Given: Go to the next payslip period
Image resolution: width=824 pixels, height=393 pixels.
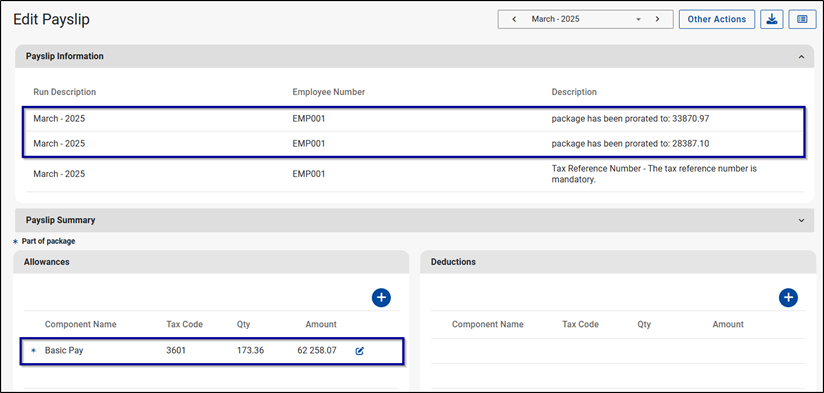Looking at the screenshot, I should point(657,19).
